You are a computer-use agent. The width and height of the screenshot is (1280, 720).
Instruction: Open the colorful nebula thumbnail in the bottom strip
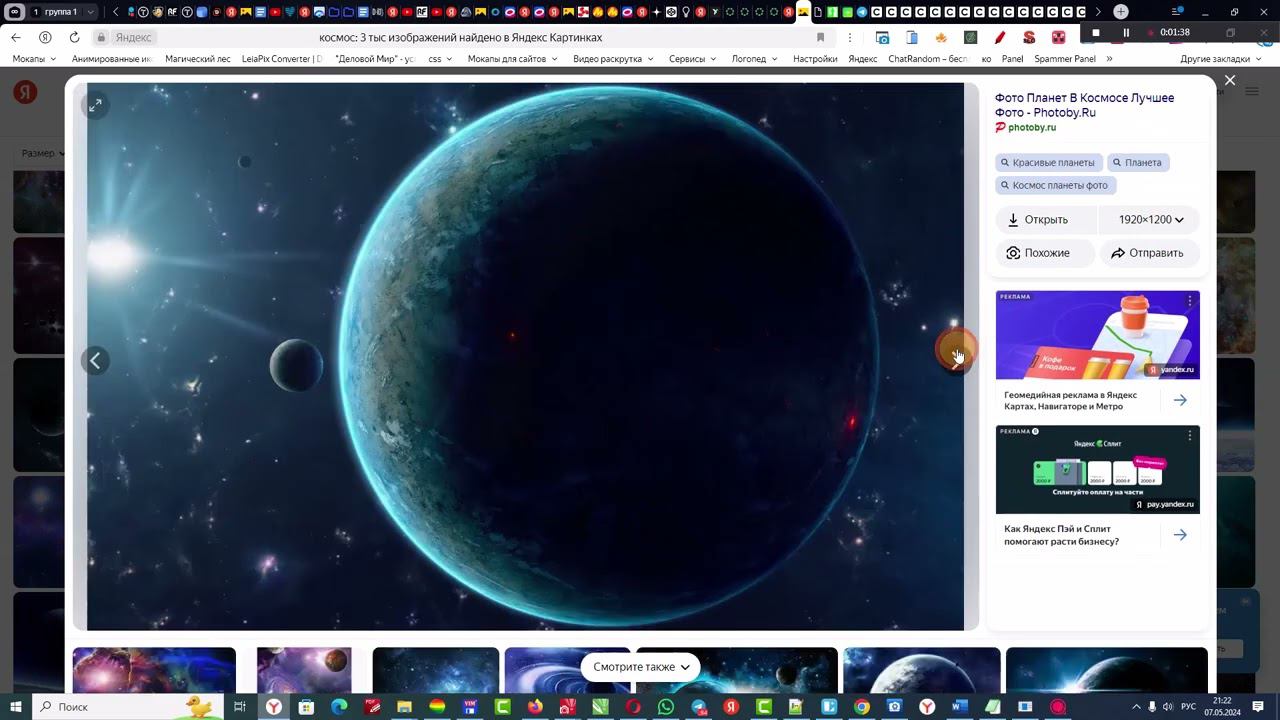[x=154, y=670]
